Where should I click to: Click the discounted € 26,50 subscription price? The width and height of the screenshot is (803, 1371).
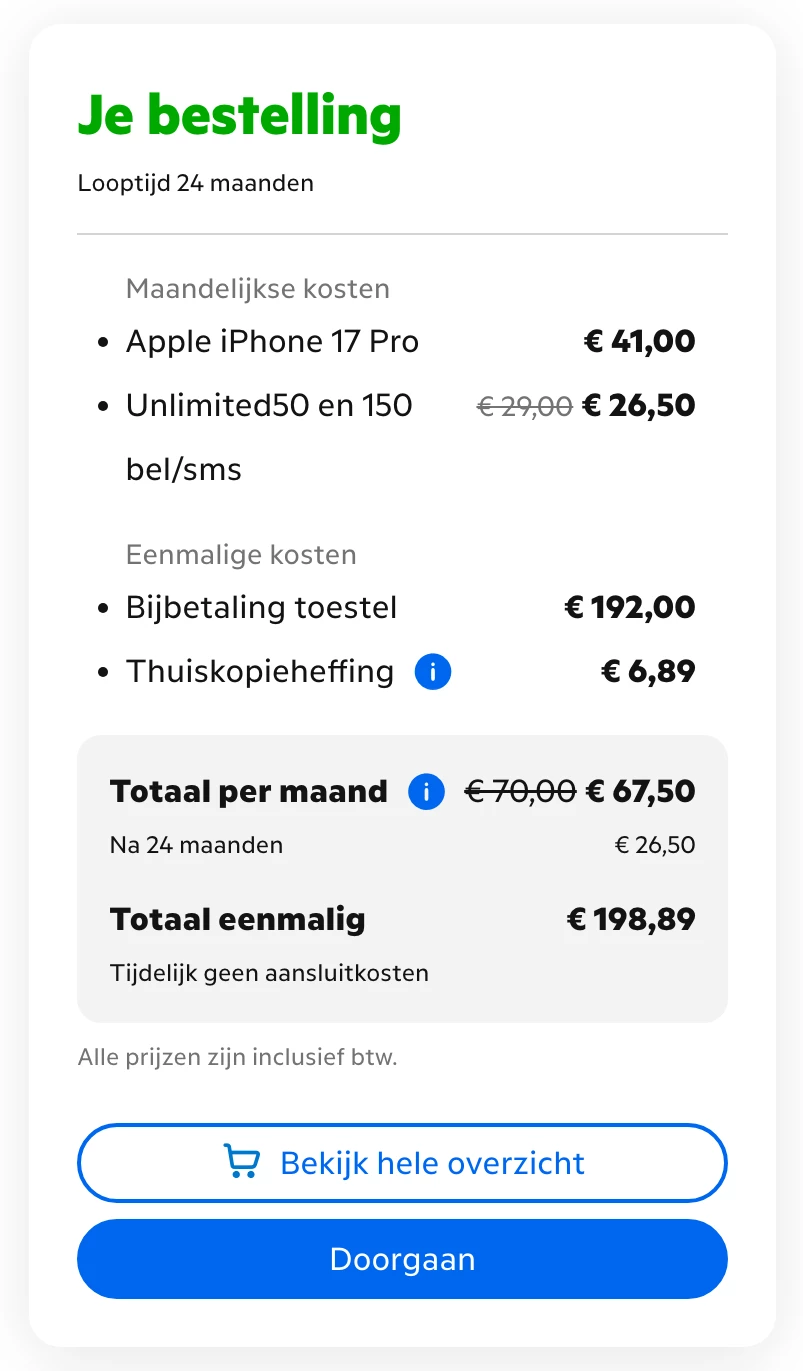[639, 406]
